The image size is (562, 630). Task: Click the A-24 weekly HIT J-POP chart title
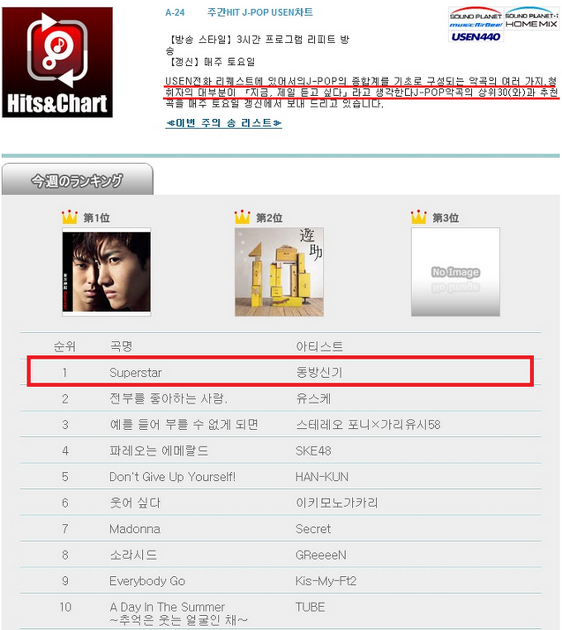pos(239,12)
